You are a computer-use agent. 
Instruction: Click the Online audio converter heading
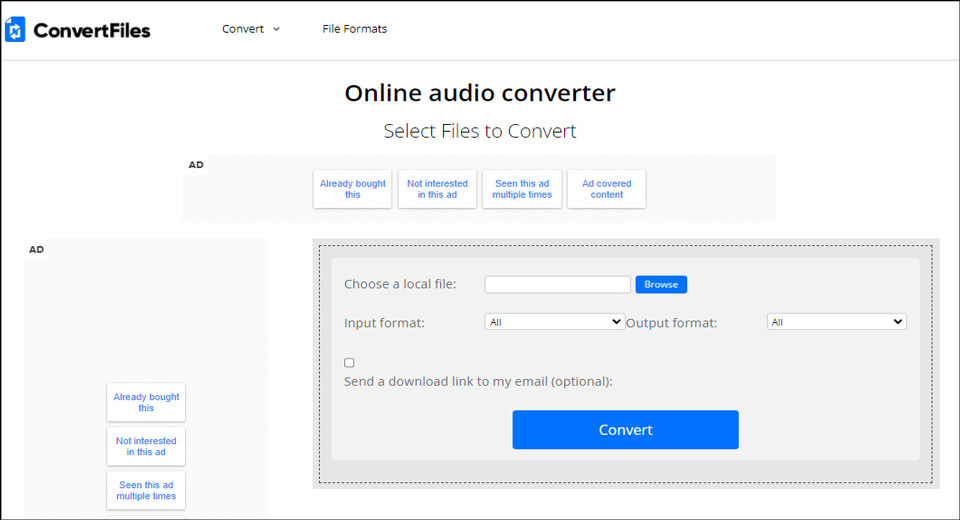[480, 93]
